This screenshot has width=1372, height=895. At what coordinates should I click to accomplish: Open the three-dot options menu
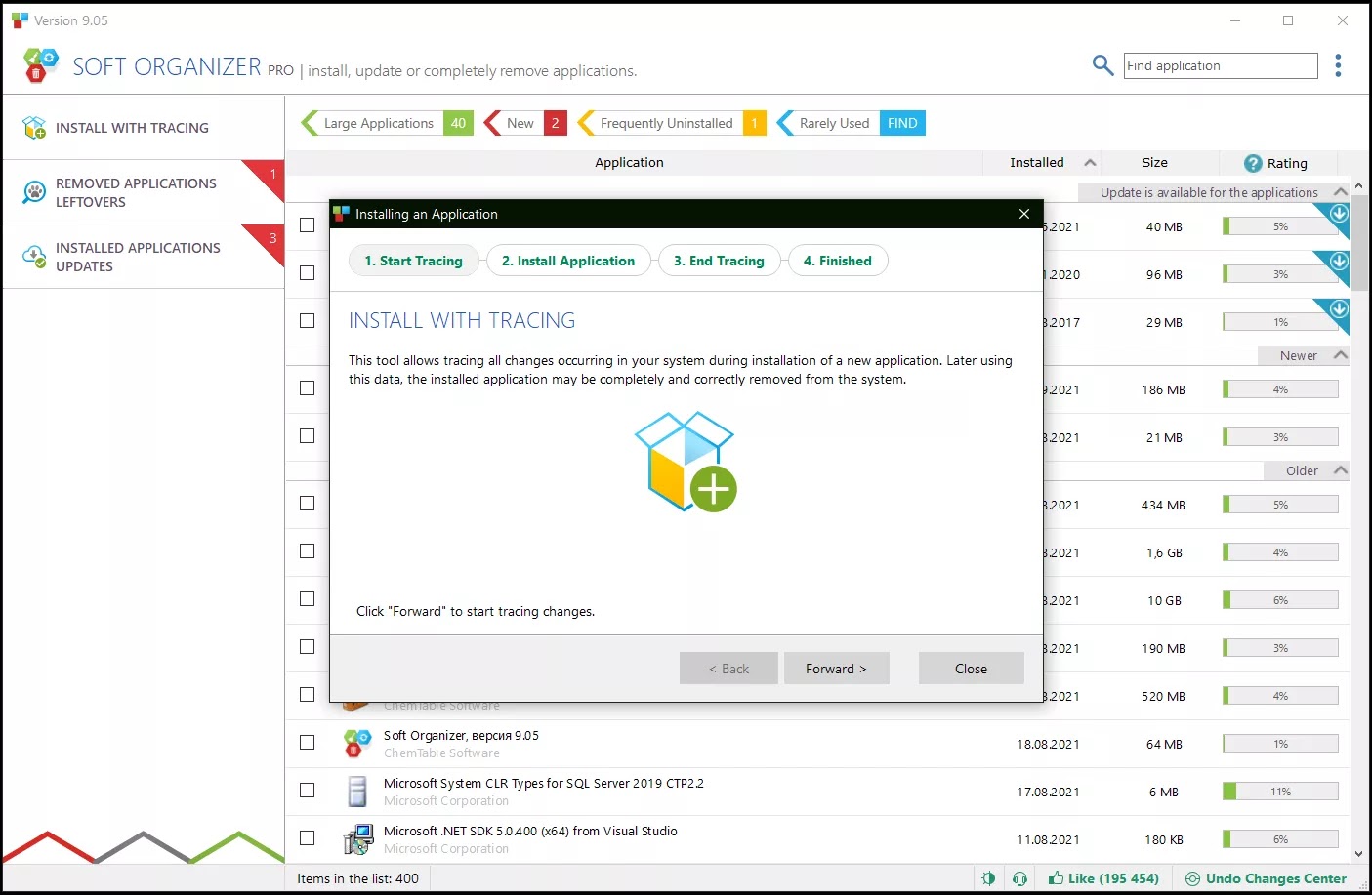[x=1338, y=65]
